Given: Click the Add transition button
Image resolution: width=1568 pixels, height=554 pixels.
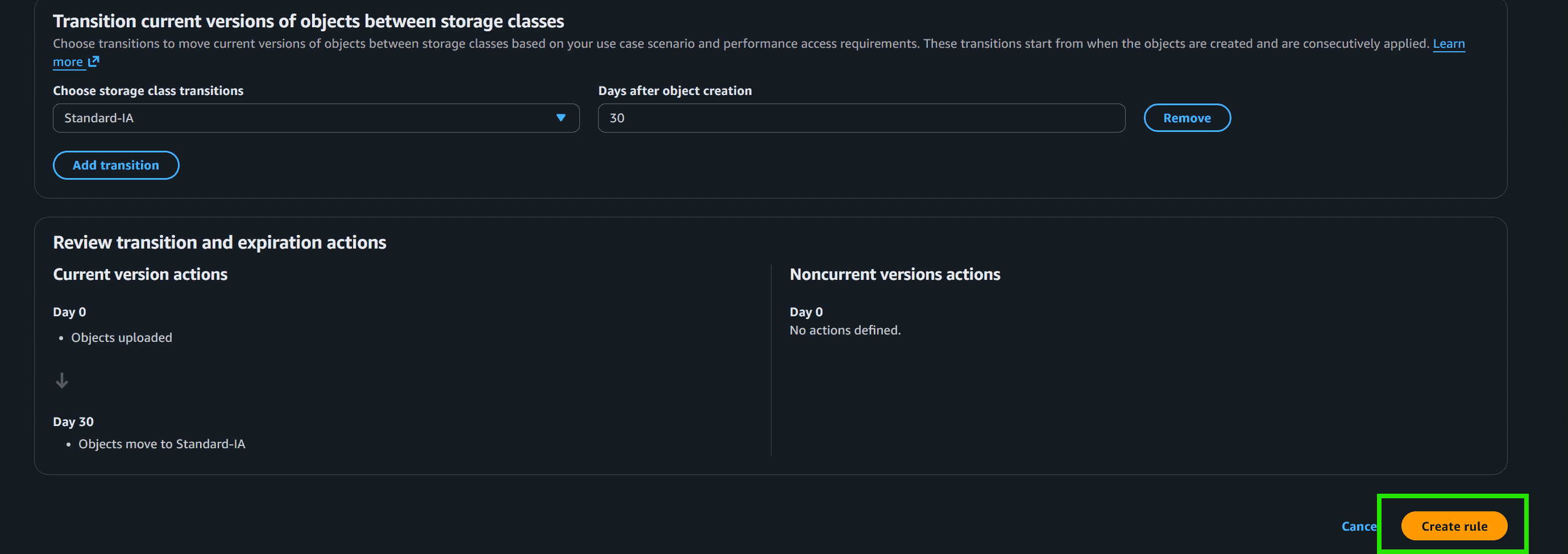Looking at the screenshot, I should click(115, 165).
